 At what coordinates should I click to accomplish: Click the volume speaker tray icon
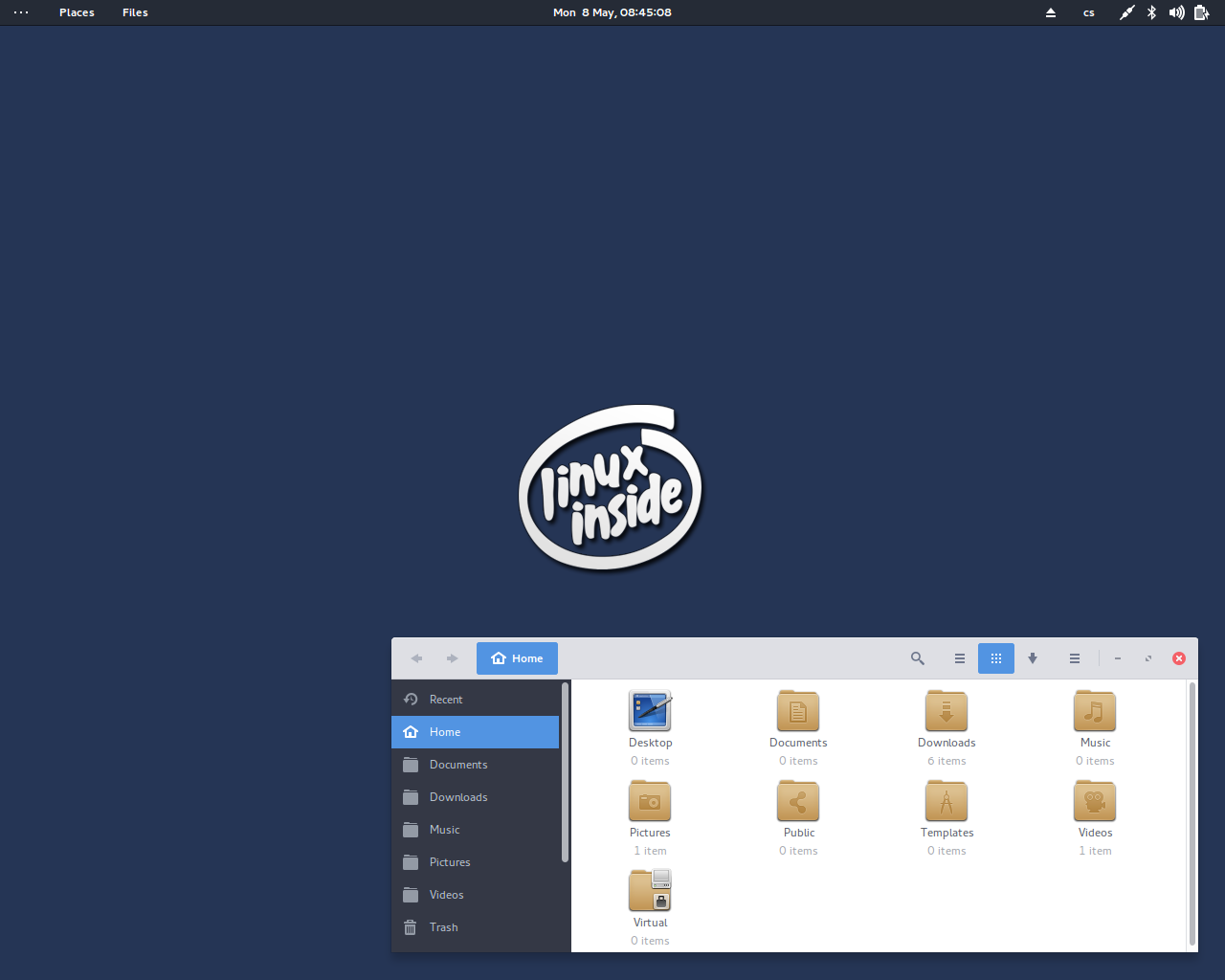point(1177,12)
